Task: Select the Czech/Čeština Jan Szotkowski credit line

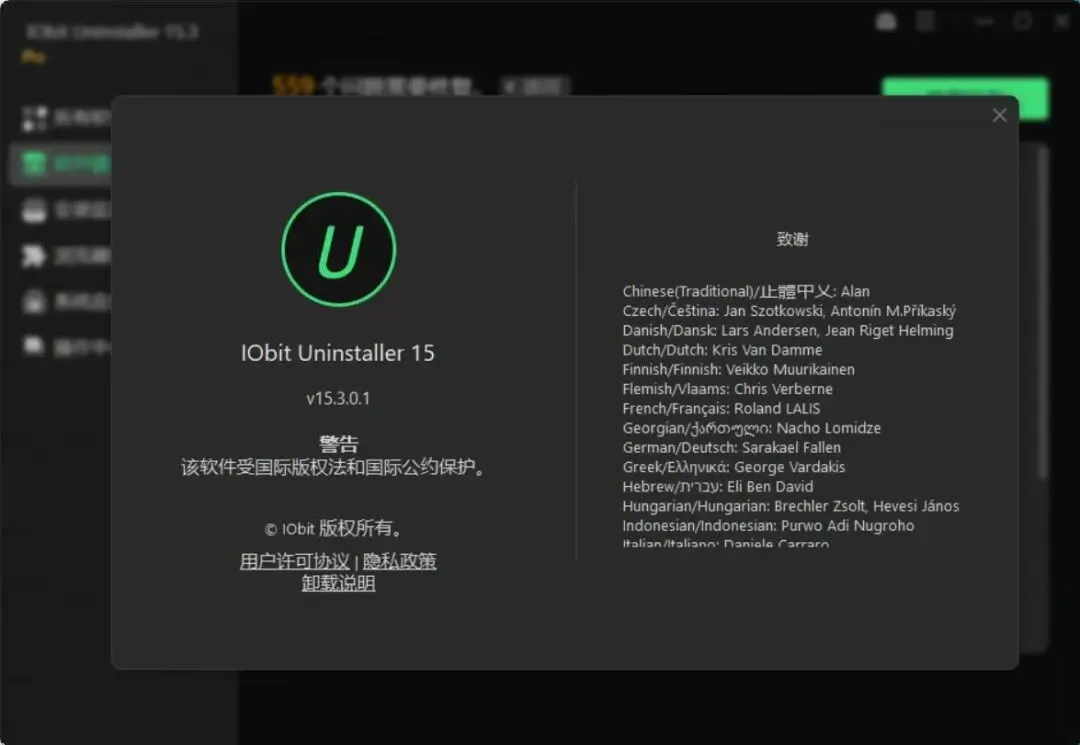Action: click(789, 311)
